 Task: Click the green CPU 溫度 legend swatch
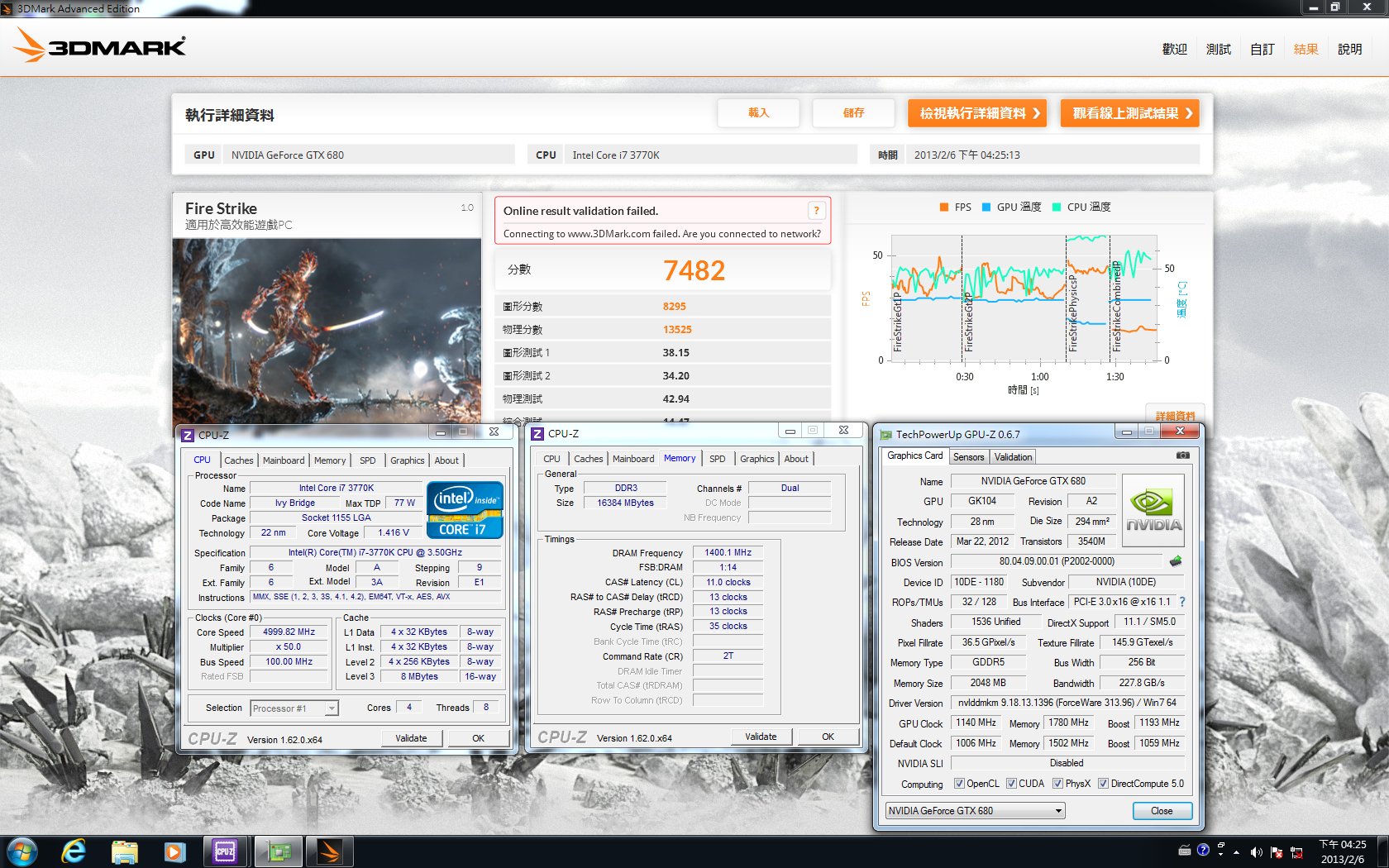[x=1057, y=207]
